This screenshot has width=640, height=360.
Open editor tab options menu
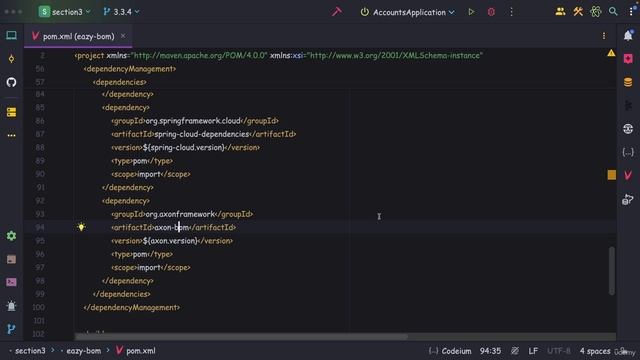[604, 36]
